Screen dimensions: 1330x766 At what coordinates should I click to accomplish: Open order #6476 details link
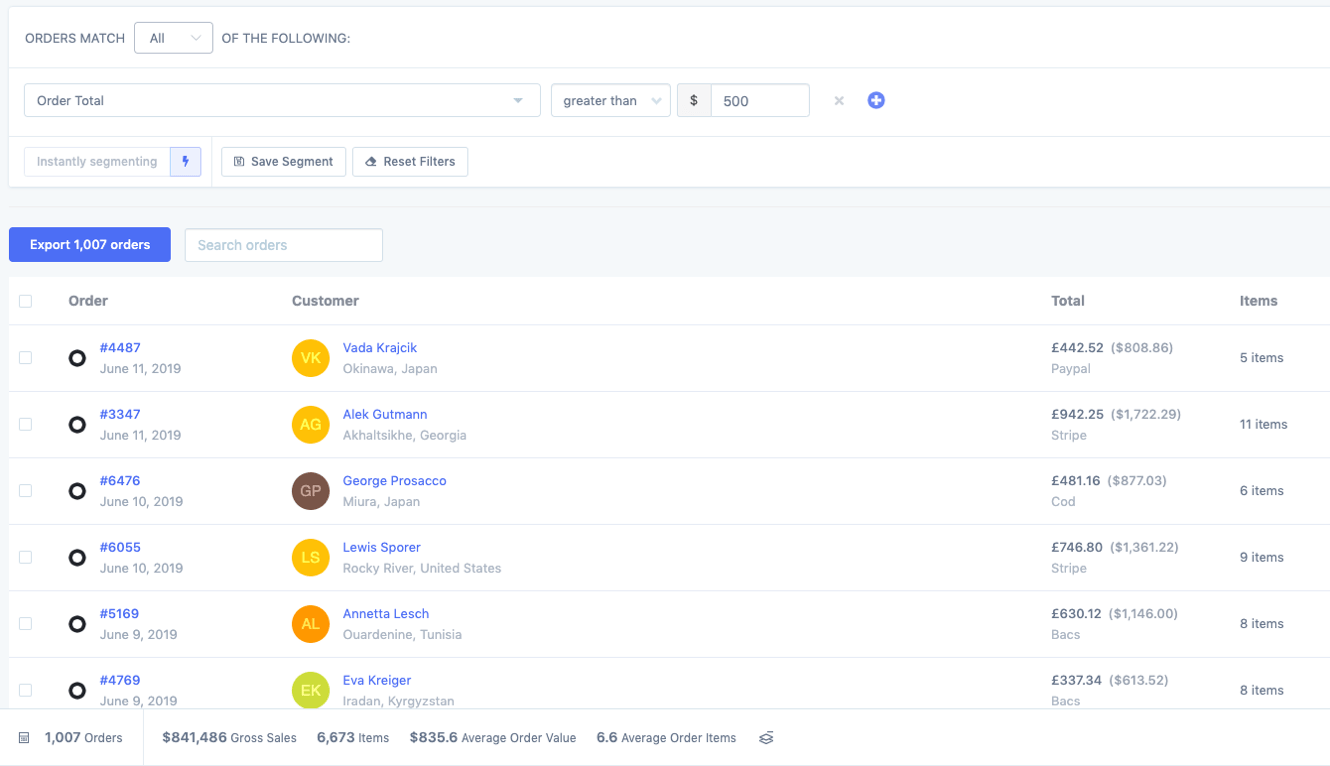coord(120,480)
